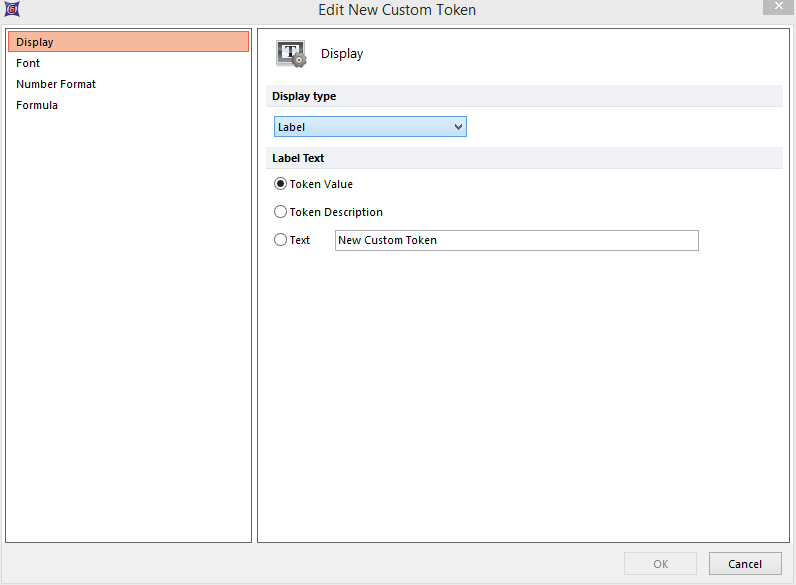
Task: Click the application icon in the title bar
Action: [11, 10]
